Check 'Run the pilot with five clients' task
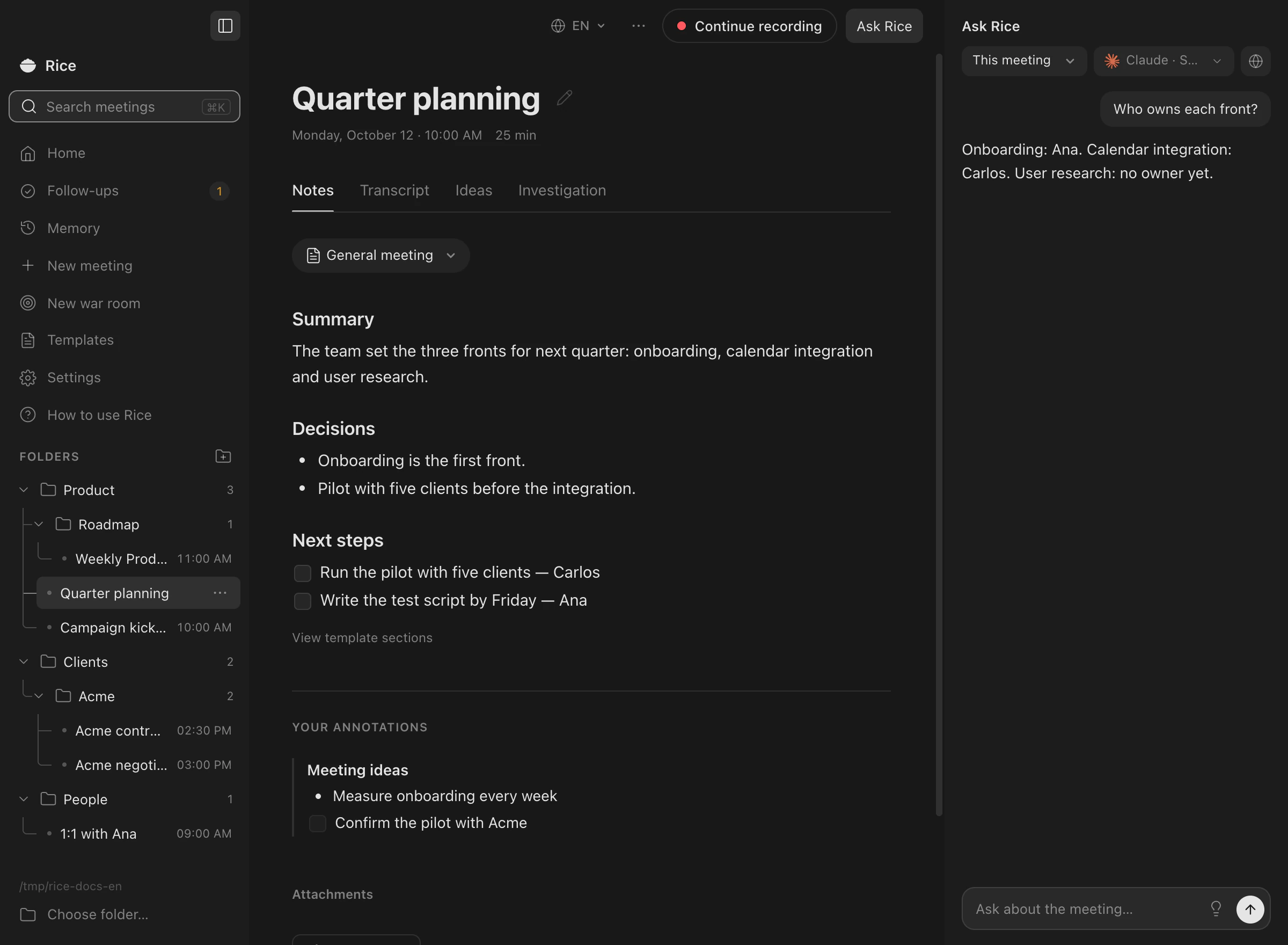Image resolution: width=1288 pixels, height=945 pixels. point(303,572)
